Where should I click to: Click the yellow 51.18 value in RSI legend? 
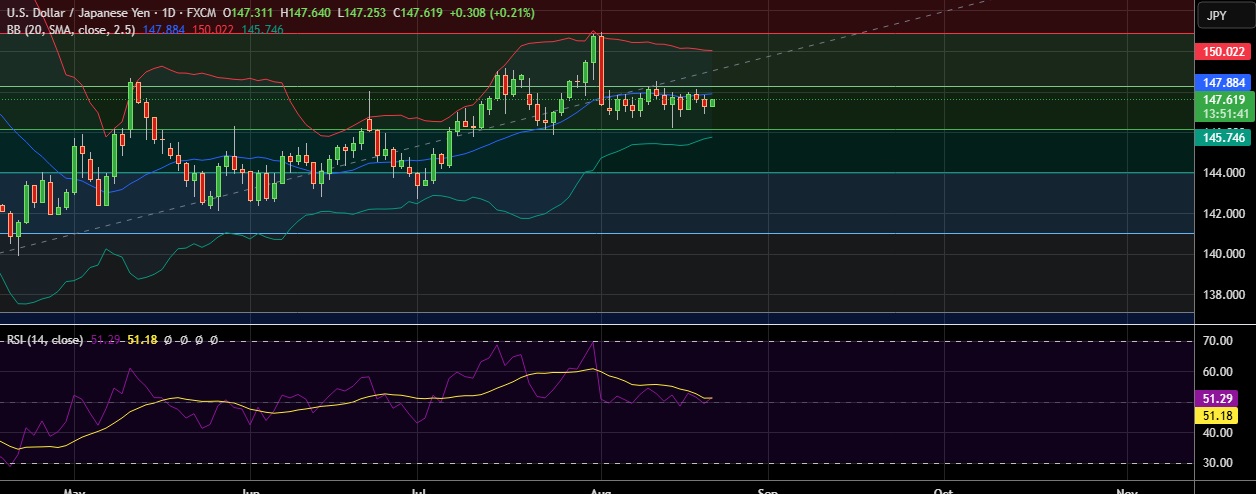coord(143,340)
